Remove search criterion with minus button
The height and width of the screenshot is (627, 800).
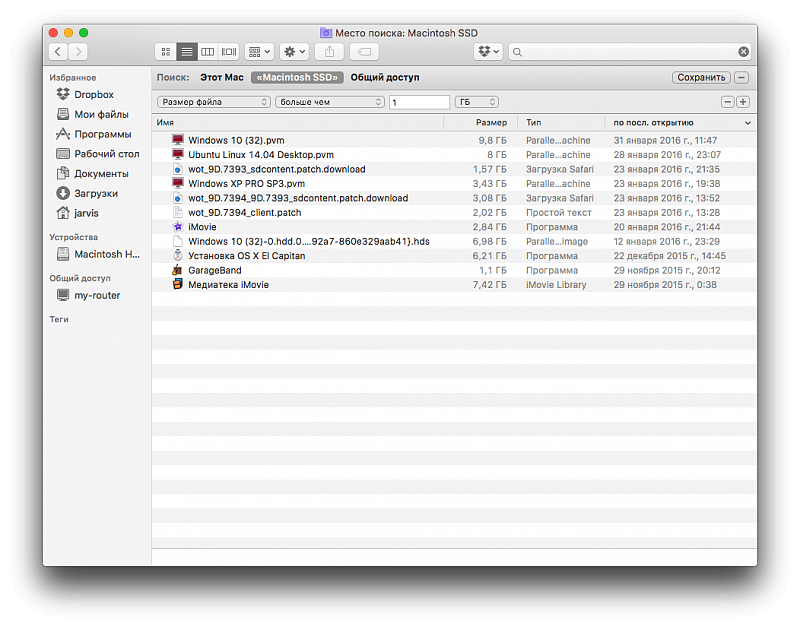[728, 102]
